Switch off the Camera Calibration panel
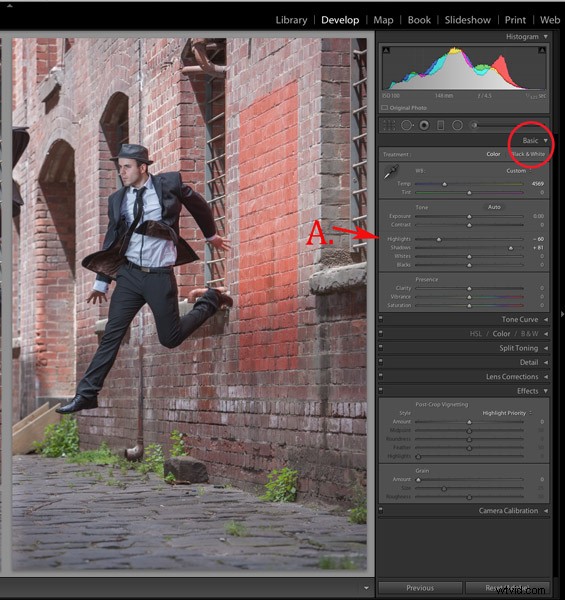 [x=381, y=510]
